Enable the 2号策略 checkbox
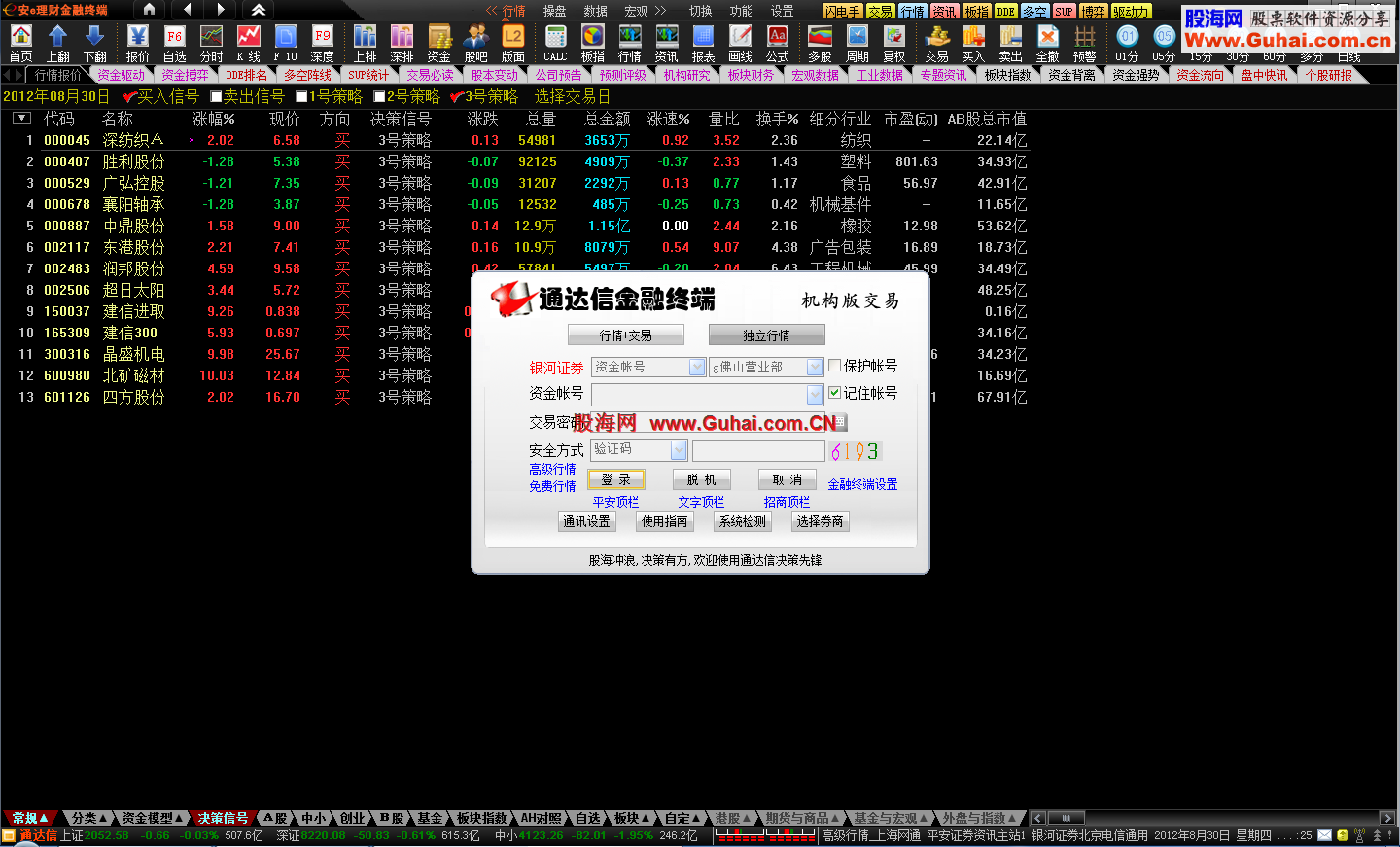Viewport: 1400px width, 847px height. coord(379,96)
